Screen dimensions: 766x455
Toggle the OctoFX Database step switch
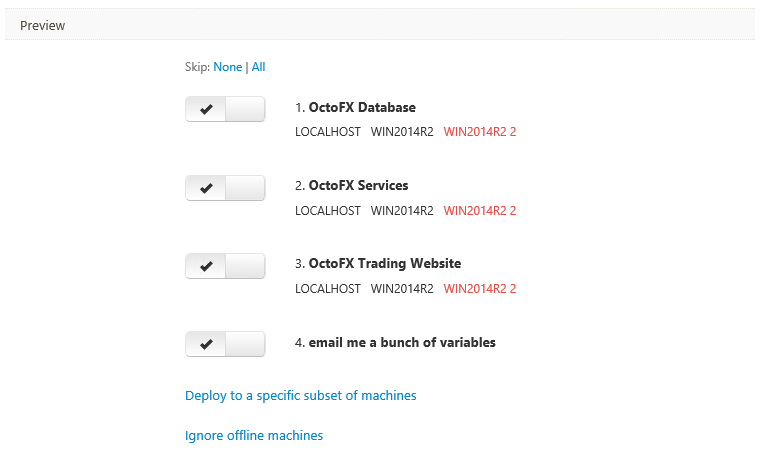pos(225,109)
